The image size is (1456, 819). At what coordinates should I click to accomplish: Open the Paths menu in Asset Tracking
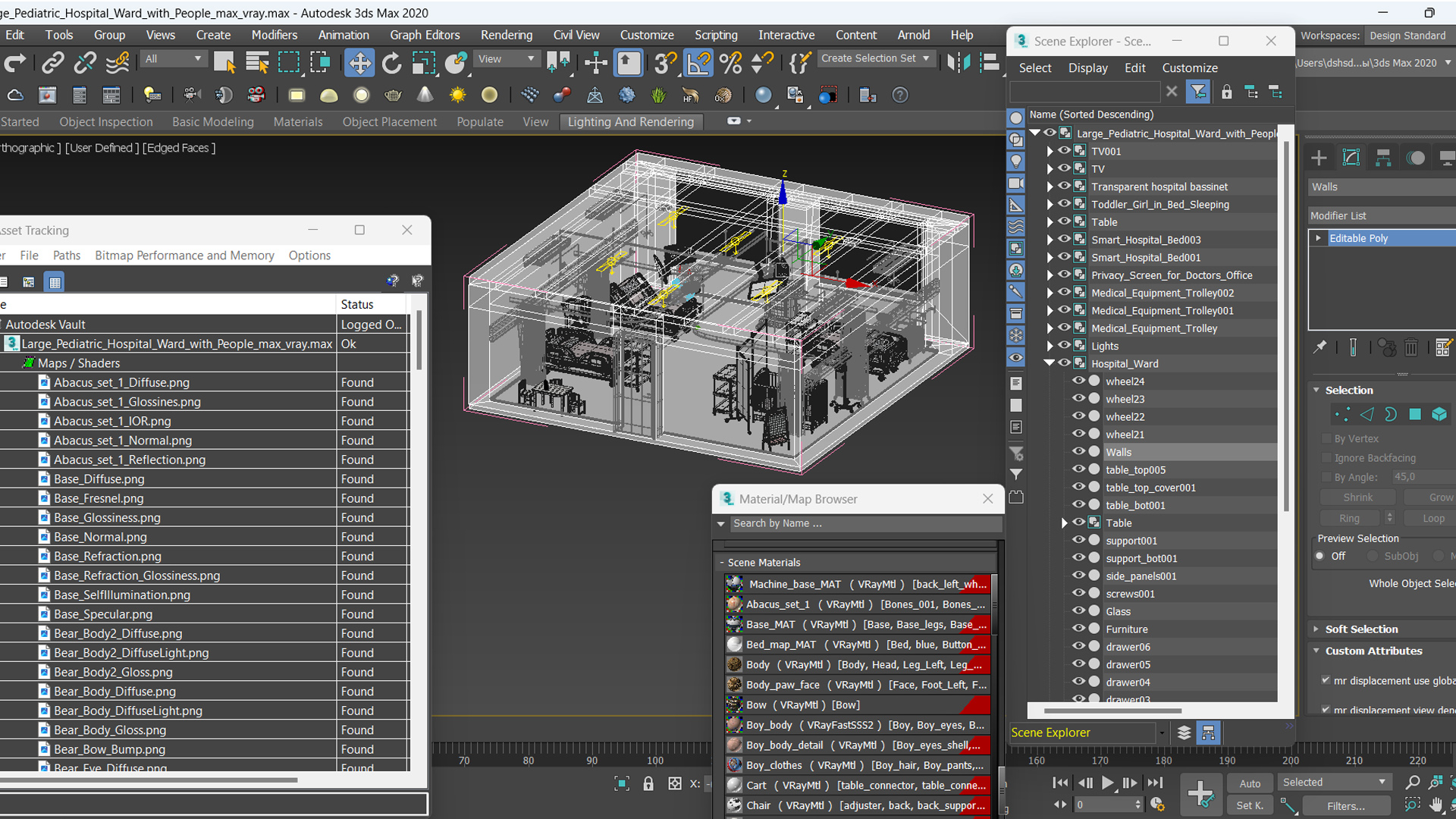click(x=66, y=256)
